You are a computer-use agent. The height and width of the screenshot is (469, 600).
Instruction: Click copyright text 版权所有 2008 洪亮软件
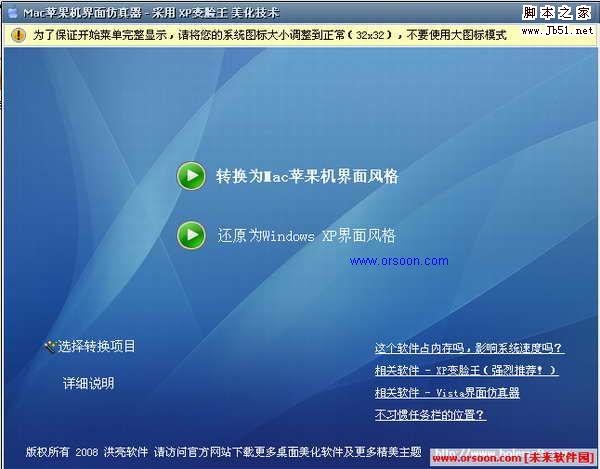click(x=87, y=452)
